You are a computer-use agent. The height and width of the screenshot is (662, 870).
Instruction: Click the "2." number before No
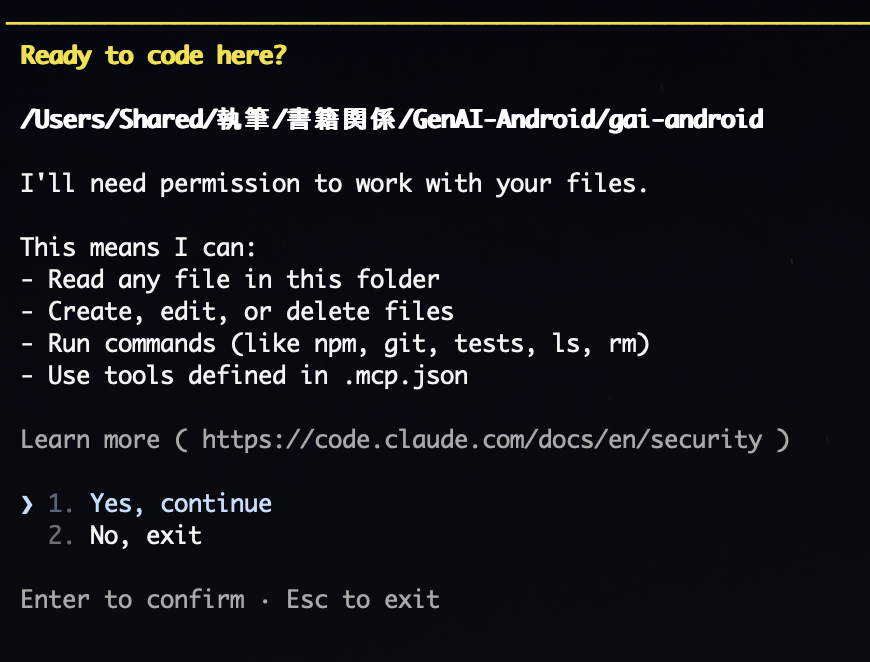pos(61,535)
